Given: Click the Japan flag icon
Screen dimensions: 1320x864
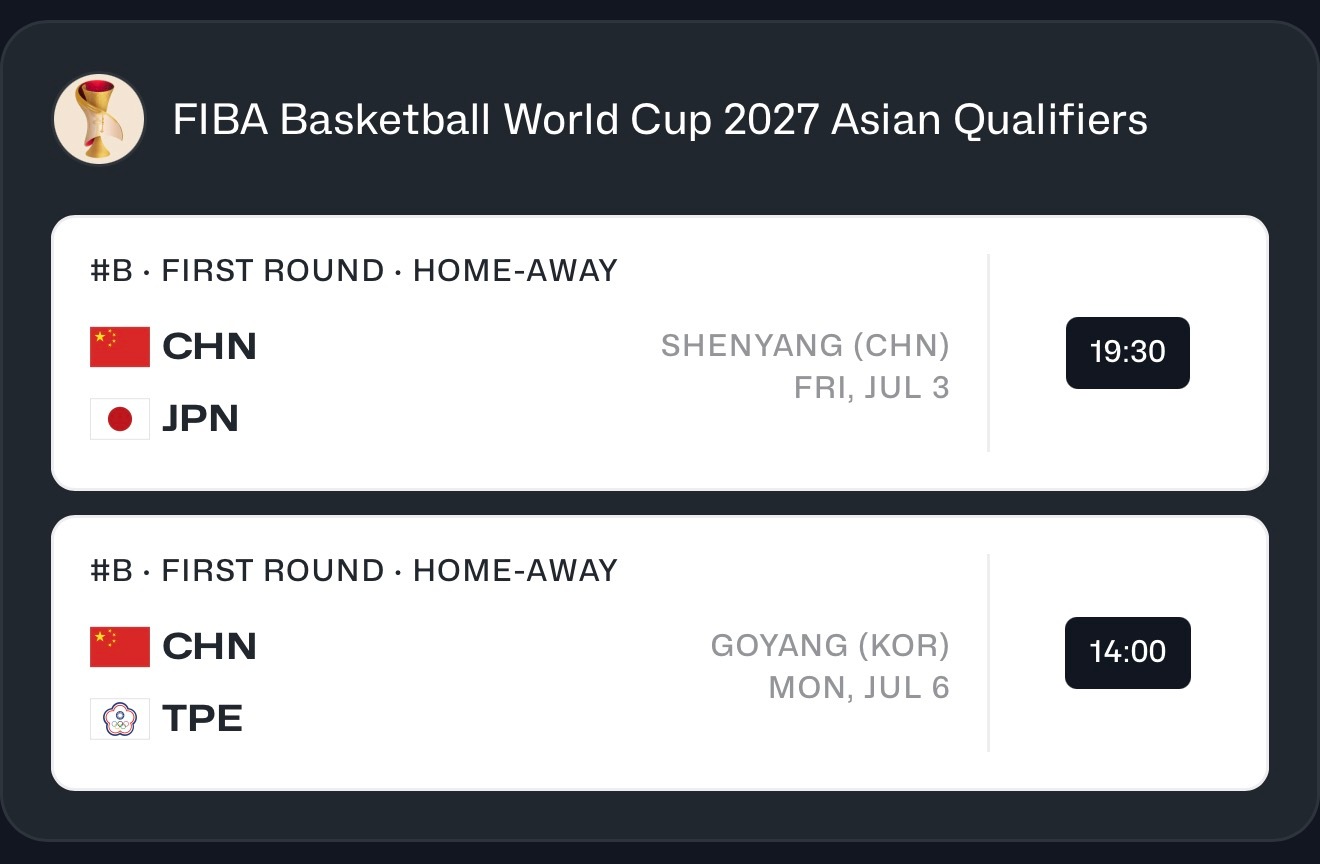Looking at the screenshot, I should (120, 419).
